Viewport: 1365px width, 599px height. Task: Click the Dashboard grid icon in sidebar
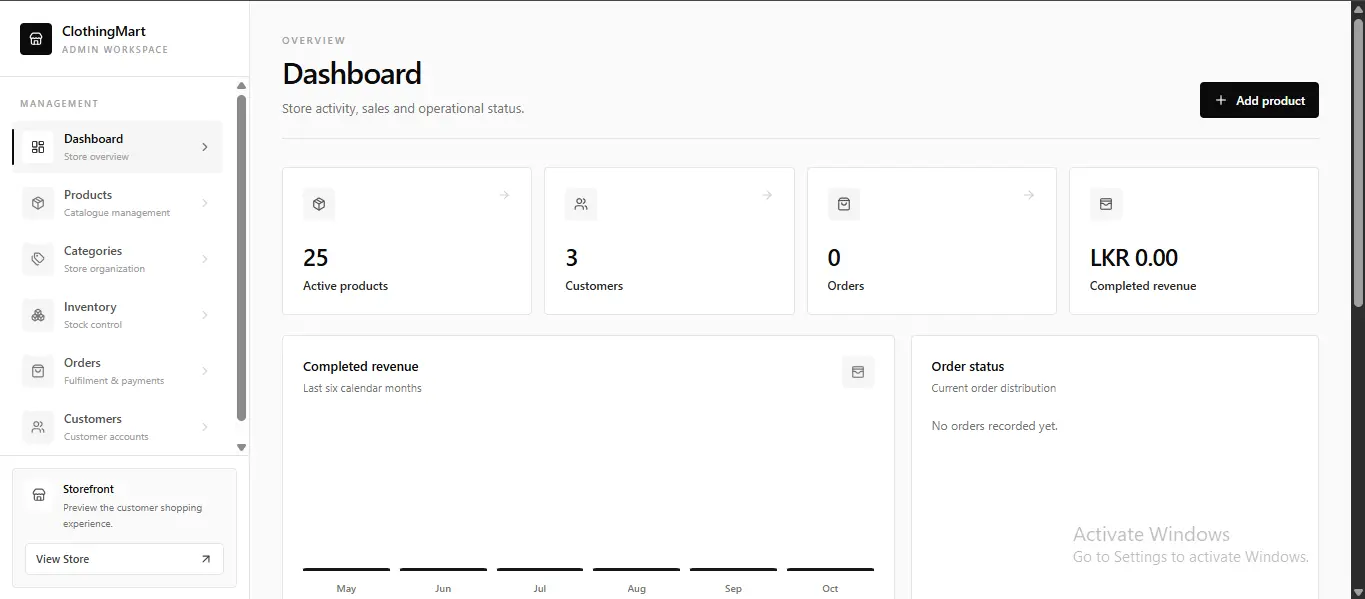tap(38, 147)
